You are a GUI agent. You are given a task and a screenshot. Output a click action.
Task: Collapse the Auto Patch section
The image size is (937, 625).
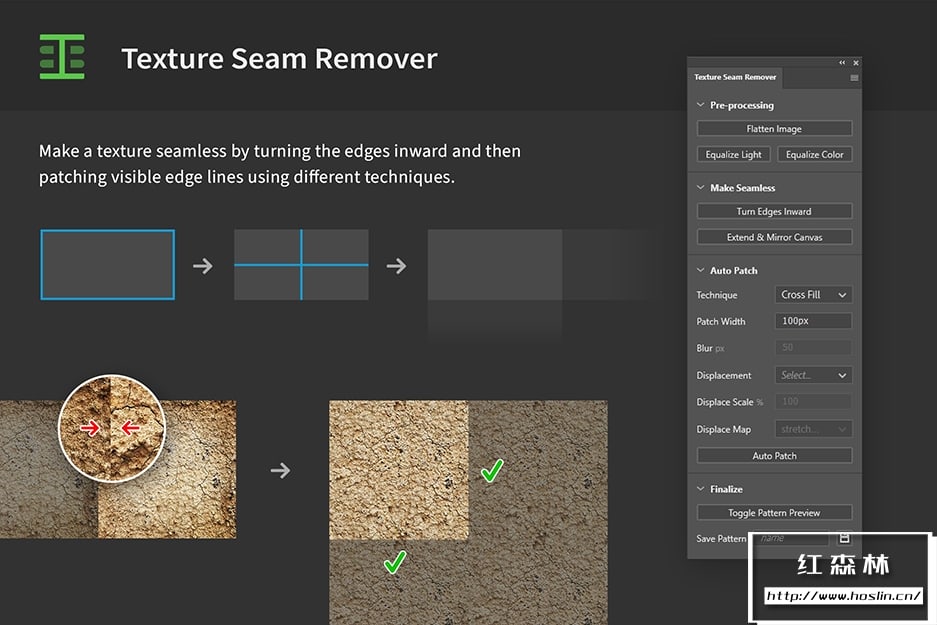click(700, 271)
